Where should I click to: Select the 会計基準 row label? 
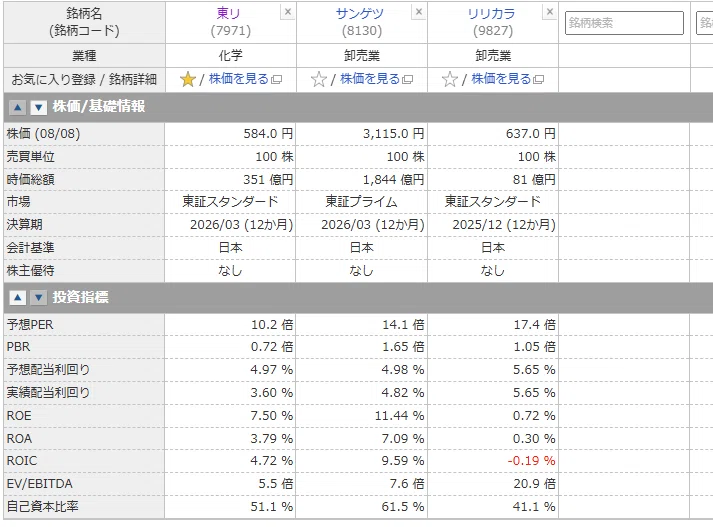tap(30, 248)
